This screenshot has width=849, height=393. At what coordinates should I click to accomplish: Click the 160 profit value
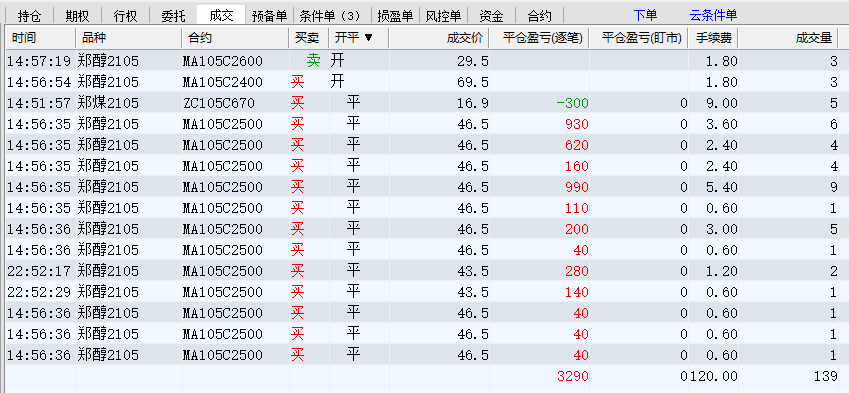[x=576, y=166]
